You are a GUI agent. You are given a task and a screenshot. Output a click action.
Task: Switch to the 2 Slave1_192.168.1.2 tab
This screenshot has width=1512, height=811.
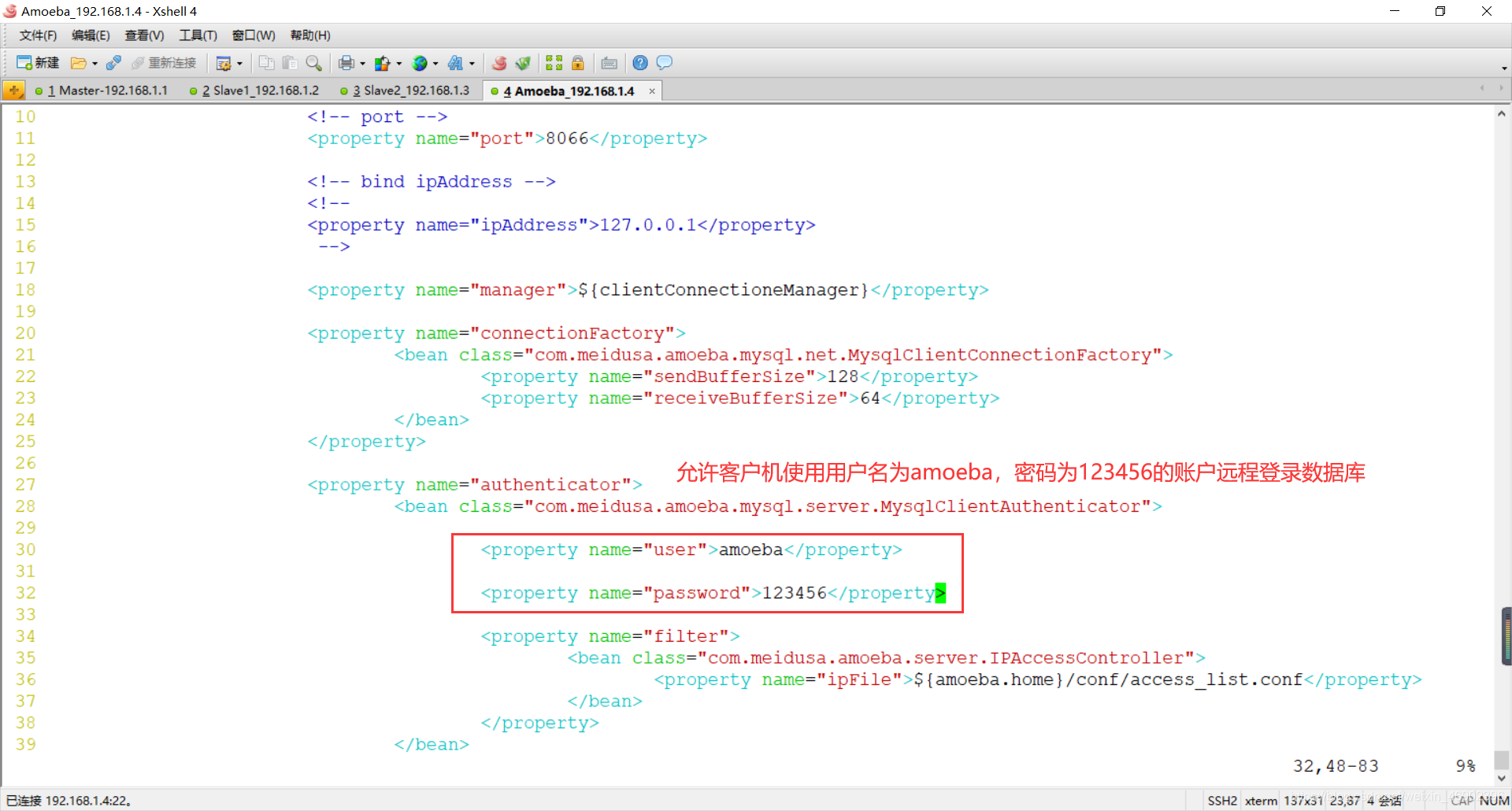click(255, 91)
